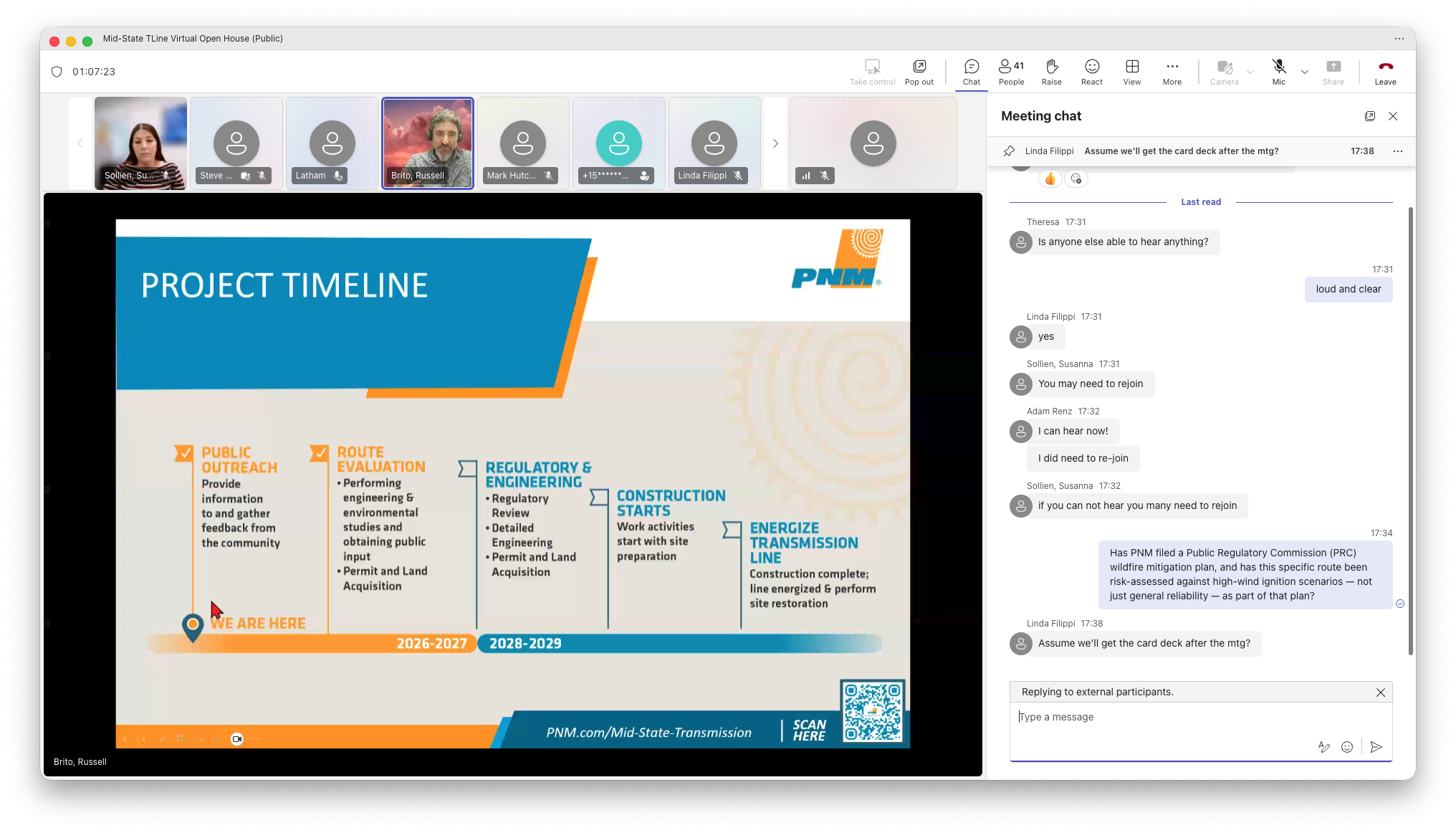Toggle the Camera on or off
Screen dimensions: 1456x833
(1224, 72)
